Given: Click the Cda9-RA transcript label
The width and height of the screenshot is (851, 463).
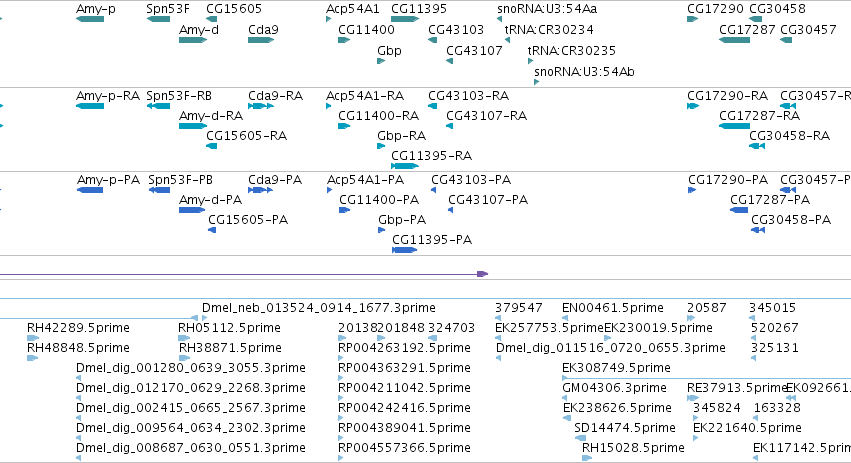Looking at the screenshot, I should click(x=276, y=96).
